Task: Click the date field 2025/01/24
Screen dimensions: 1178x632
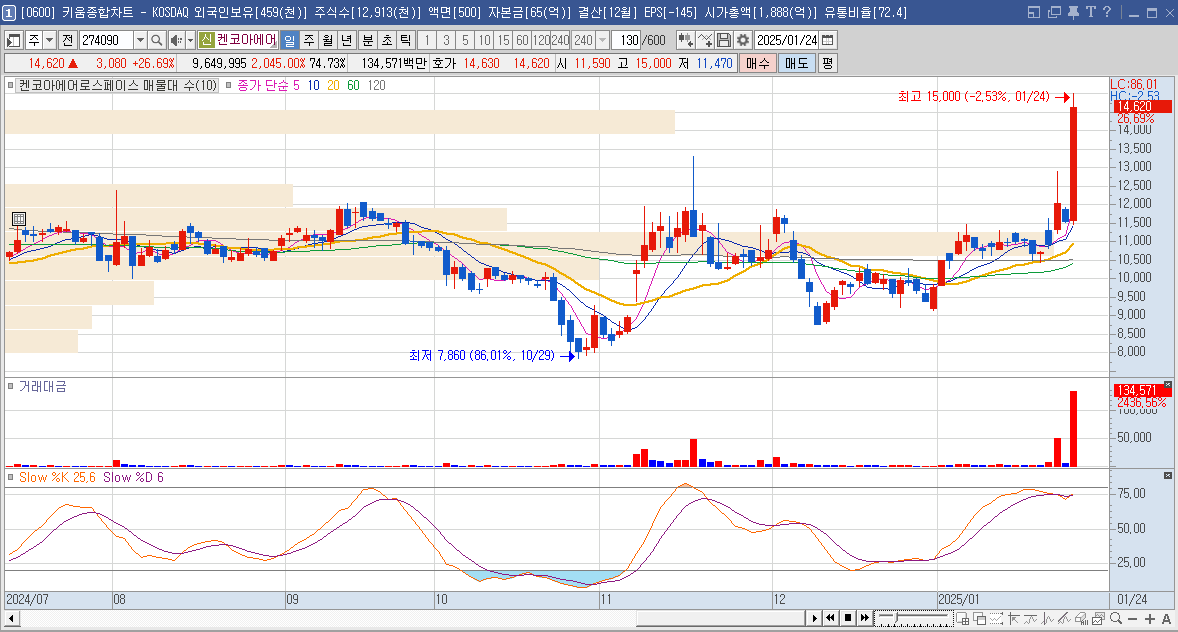Action: (x=787, y=40)
